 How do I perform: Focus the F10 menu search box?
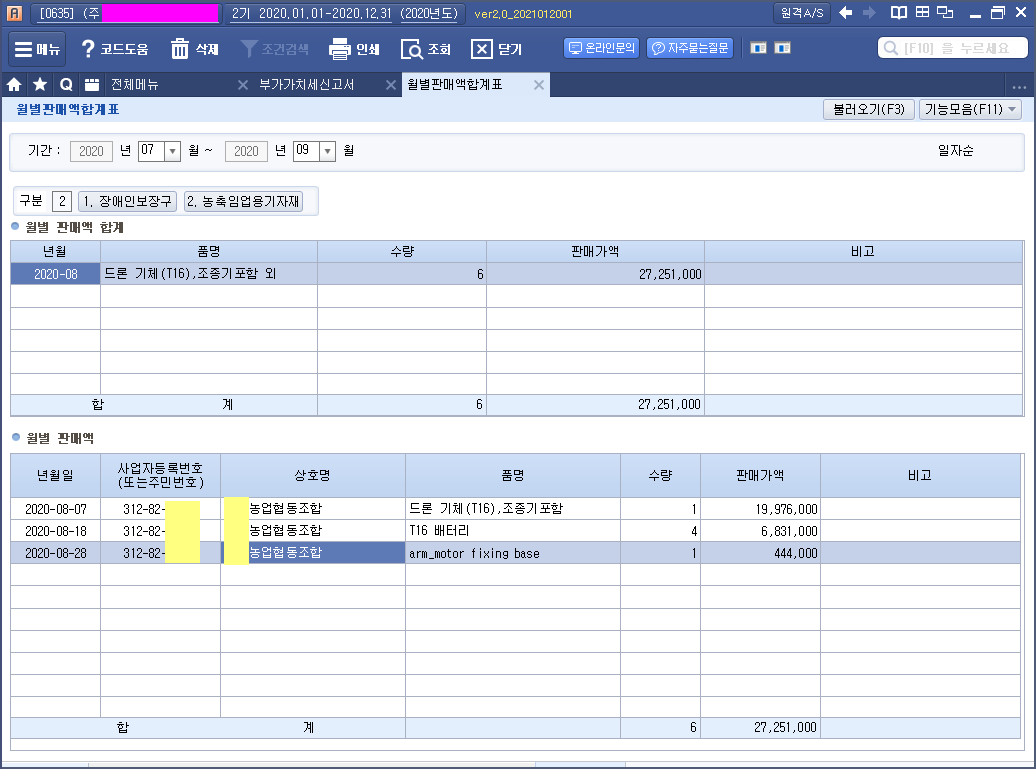953,48
